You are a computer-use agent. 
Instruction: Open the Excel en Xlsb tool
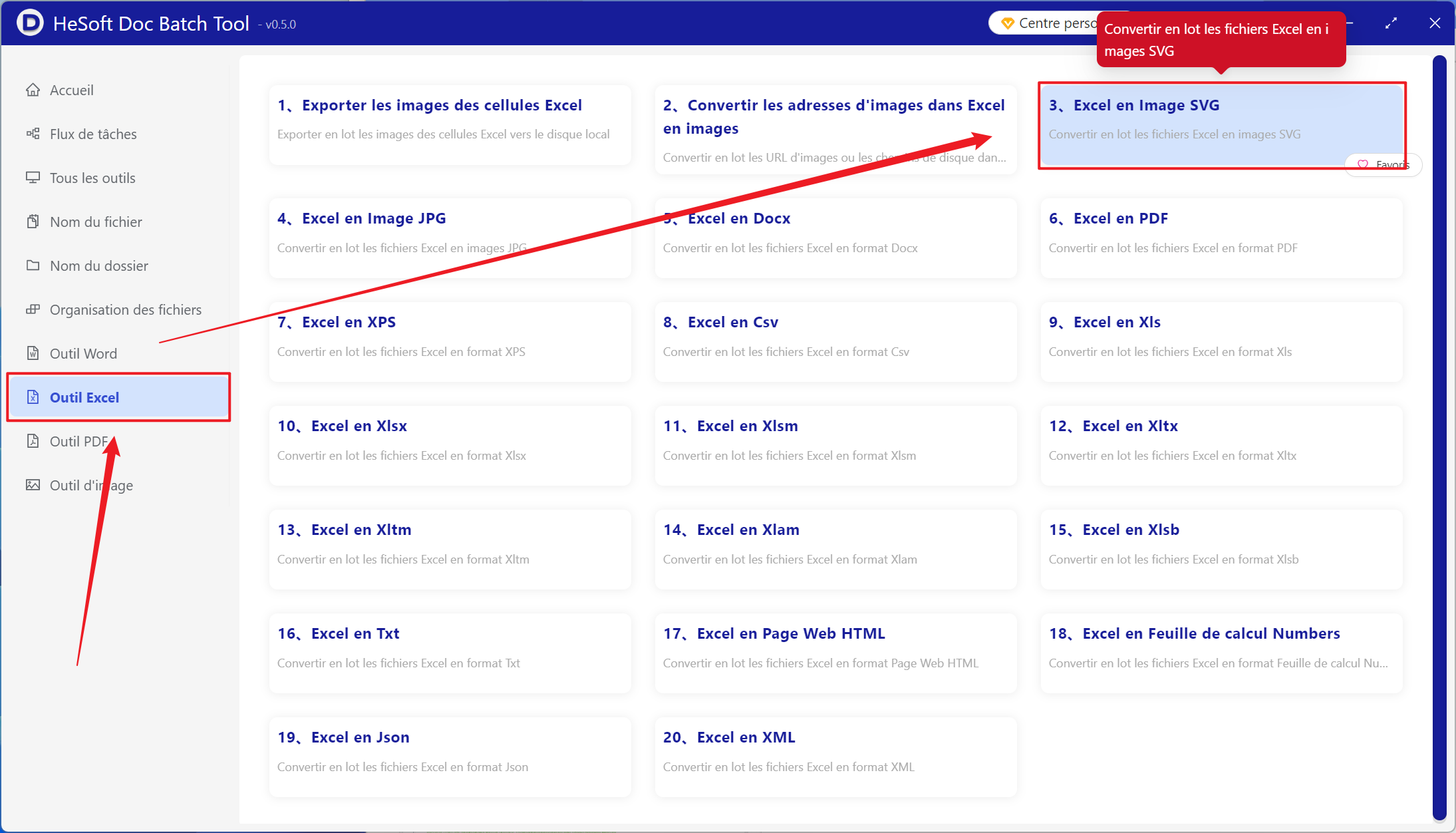(x=1221, y=549)
